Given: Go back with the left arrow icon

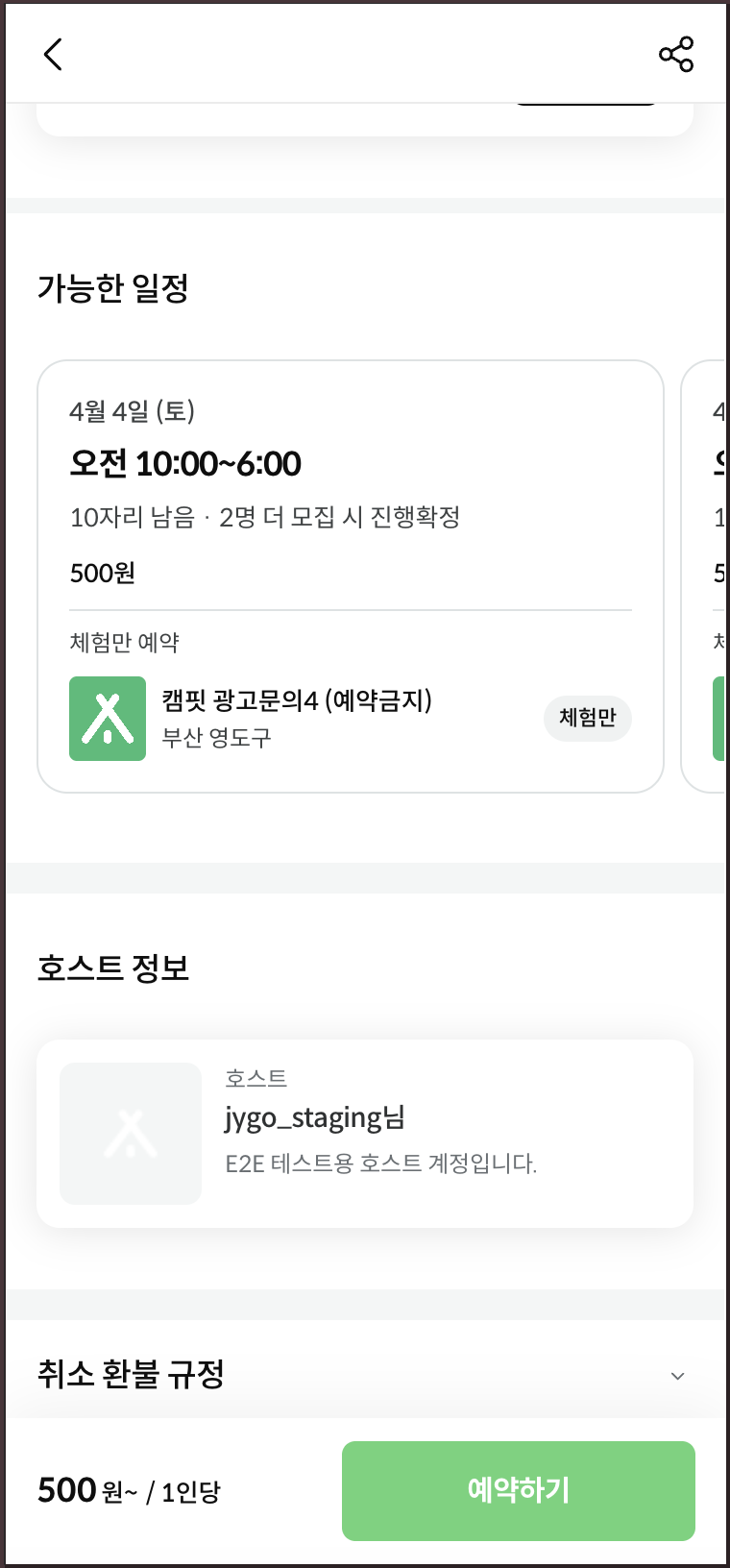Looking at the screenshot, I should (x=53, y=55).
